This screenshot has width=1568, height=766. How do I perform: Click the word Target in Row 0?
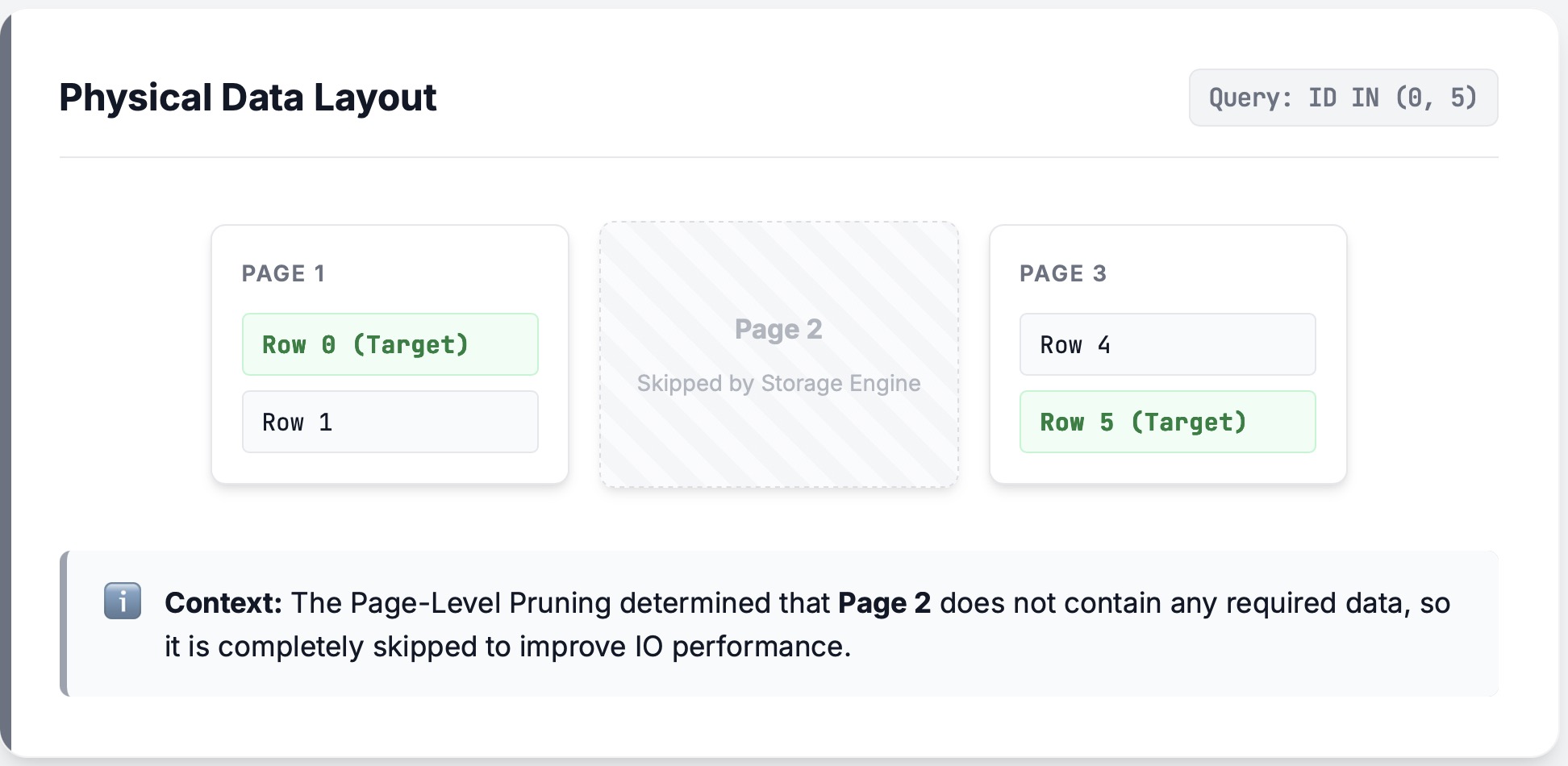[x=411, y=345]
